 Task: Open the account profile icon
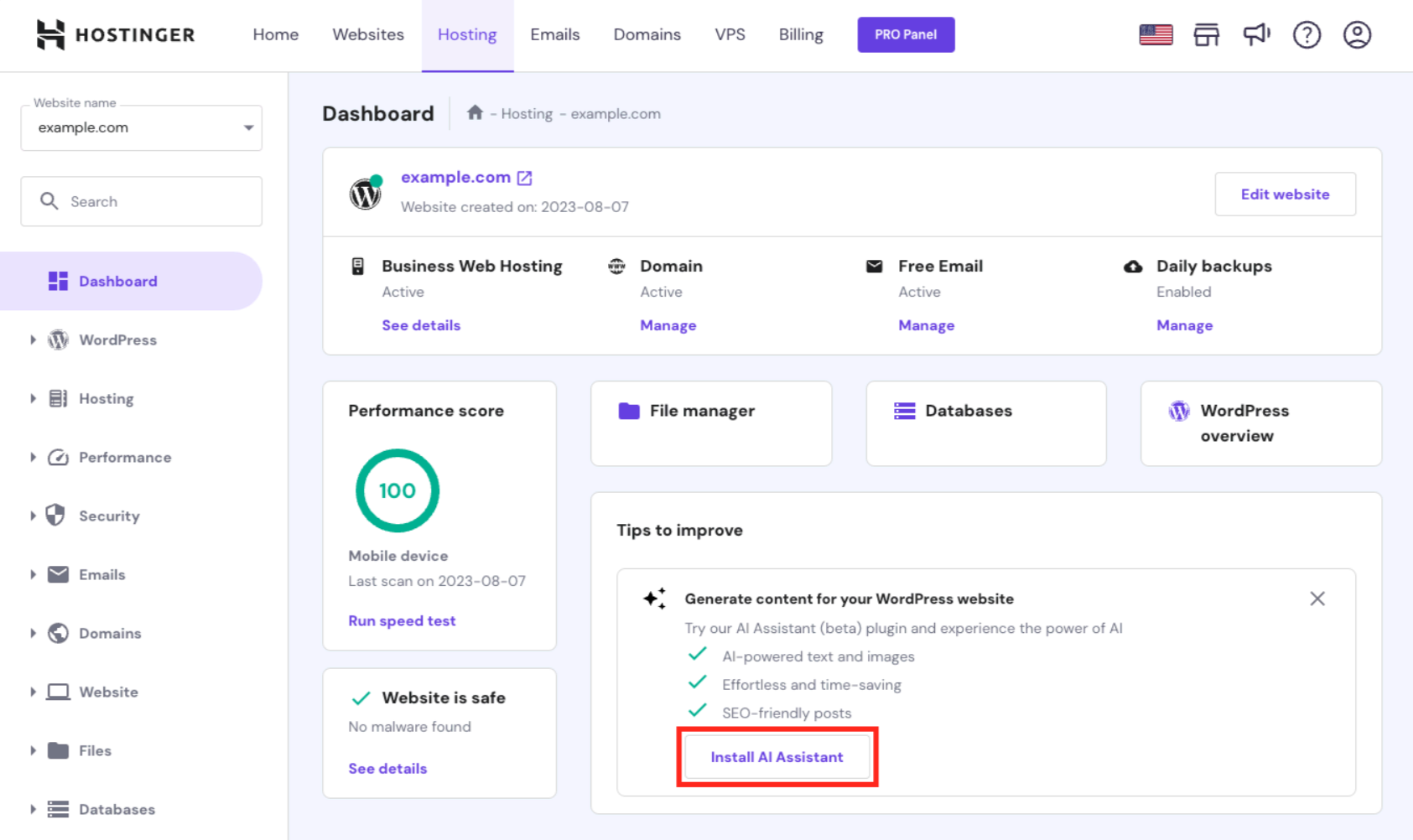1356,34
